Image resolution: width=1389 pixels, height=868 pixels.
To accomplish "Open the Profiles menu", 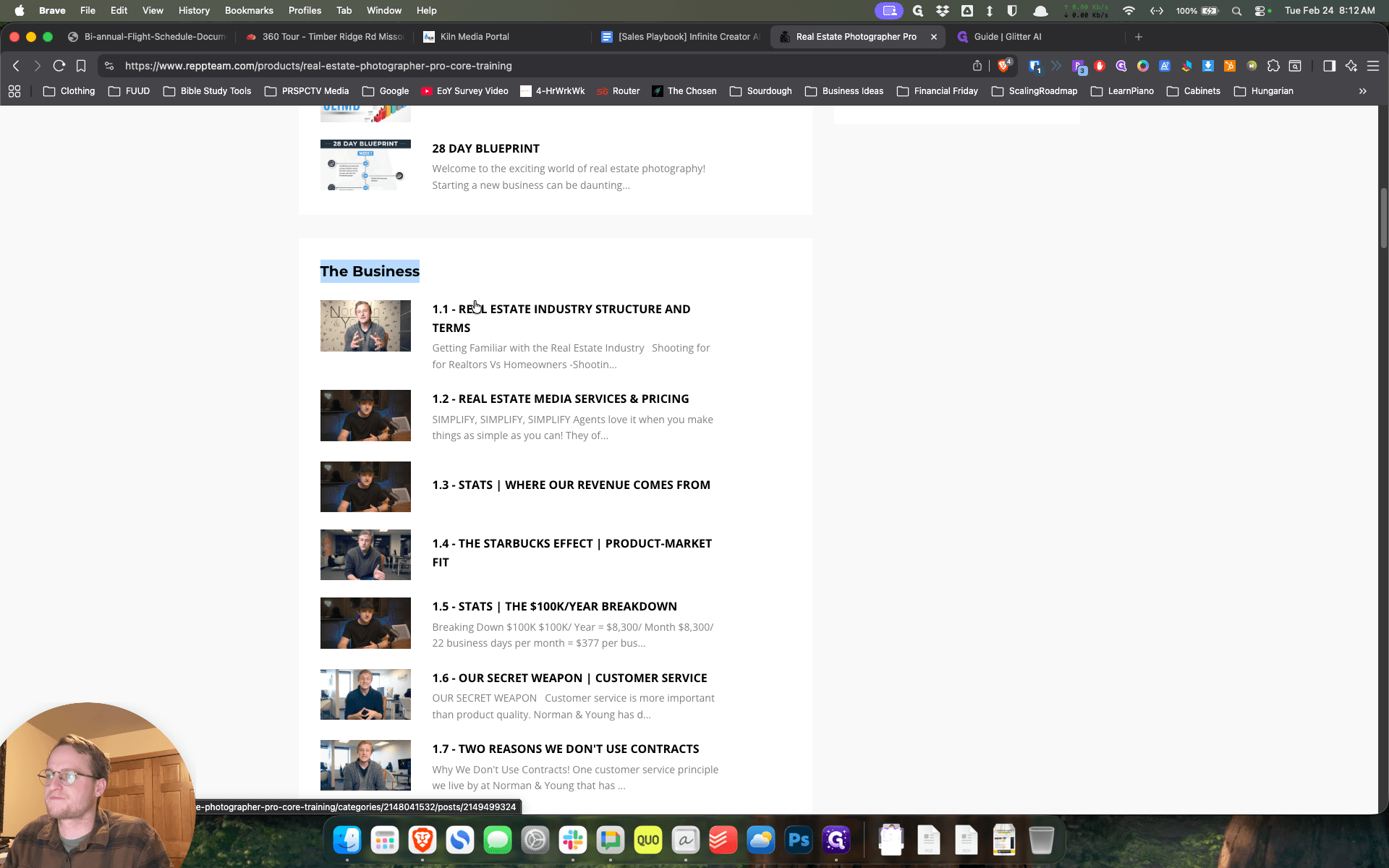I will coord(305,11).
